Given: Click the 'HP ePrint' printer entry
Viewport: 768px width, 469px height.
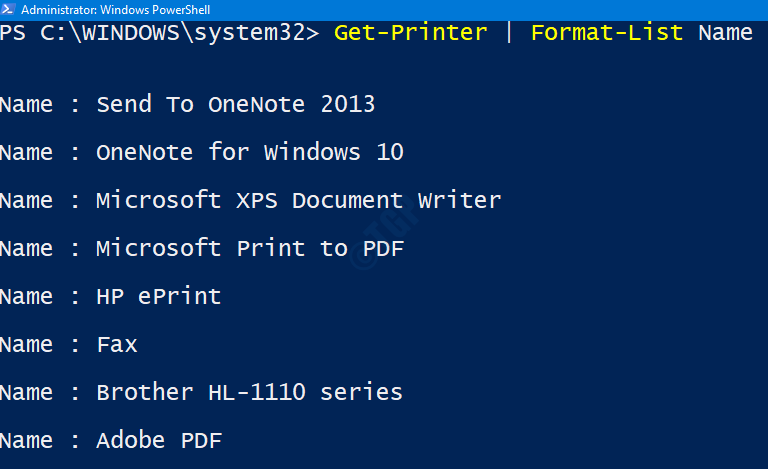Looking at the screenshot, I should point(159,297).
